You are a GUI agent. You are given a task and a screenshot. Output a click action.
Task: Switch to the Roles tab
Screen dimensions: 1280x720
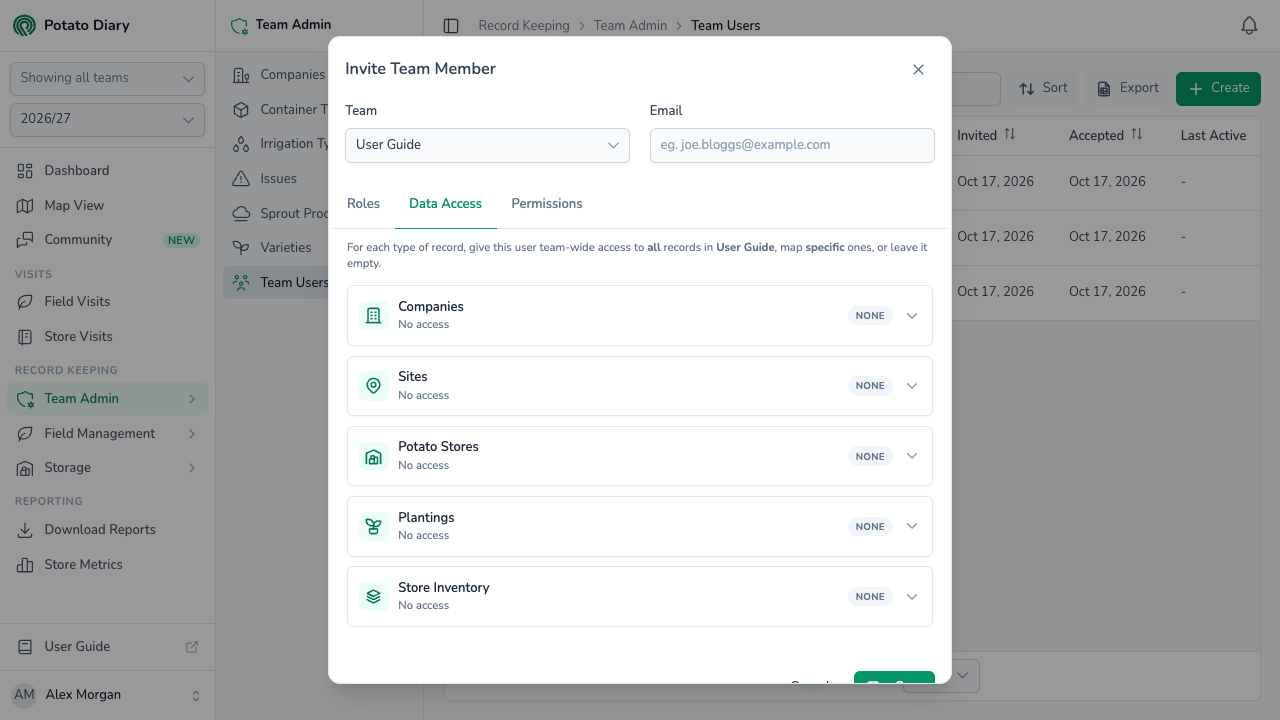pos(363,204)
